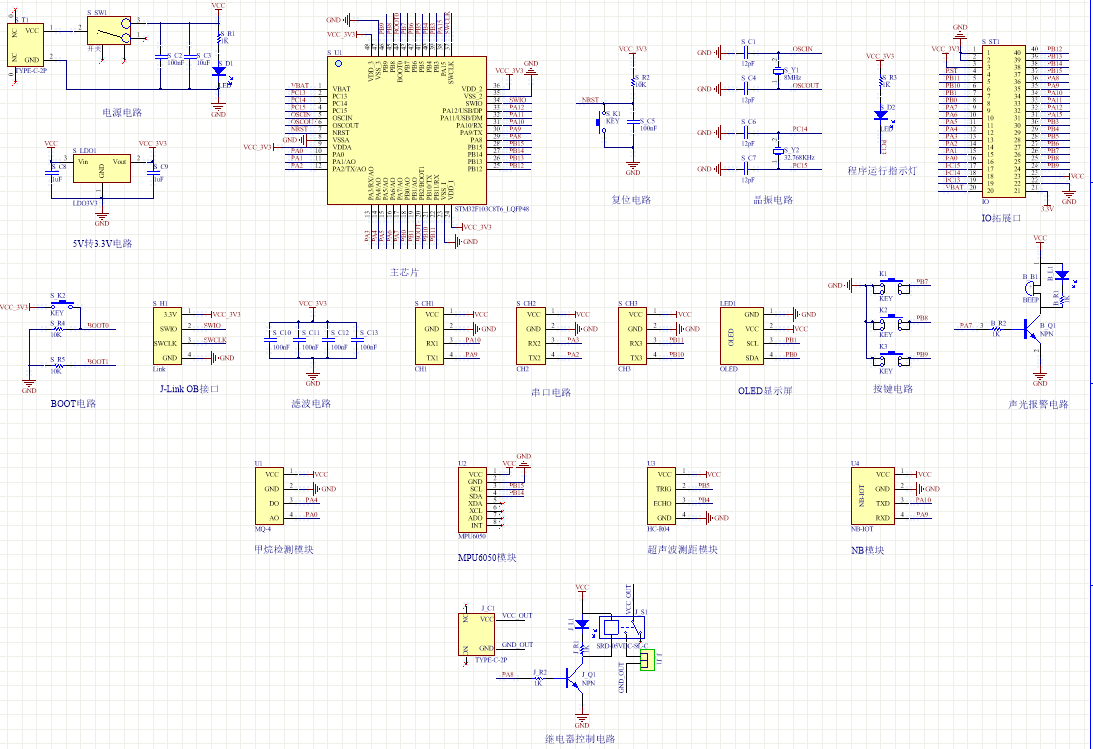Select the J_Q1 NPN relay driver transistor

tap(574, 677)
